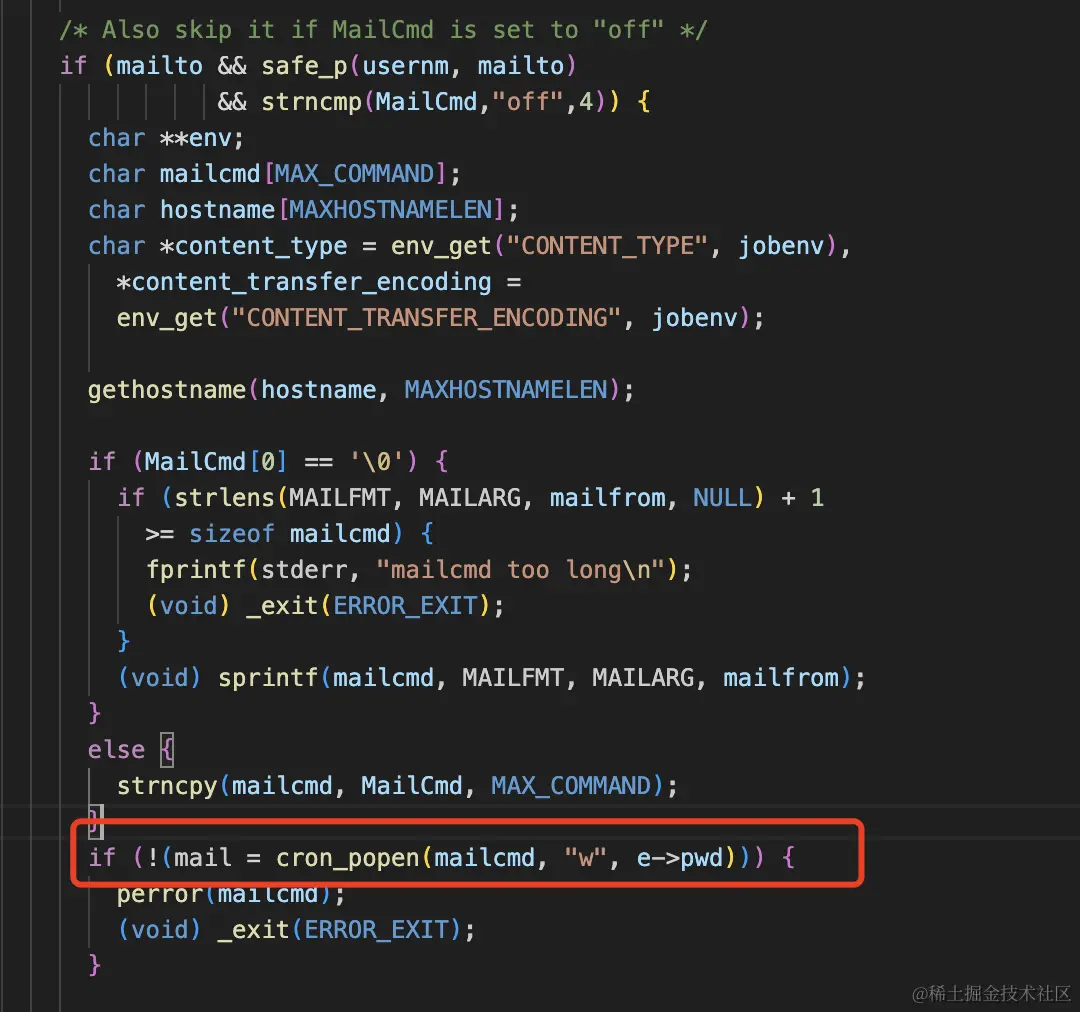
Task: Click the "CONTENT_TRANSFER_ENCODING" string
Action: (x=426, y=318)
